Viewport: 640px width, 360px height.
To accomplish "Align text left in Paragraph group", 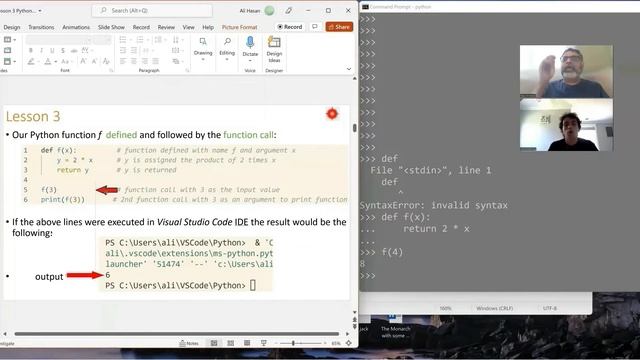I will [x=123, y=61].
